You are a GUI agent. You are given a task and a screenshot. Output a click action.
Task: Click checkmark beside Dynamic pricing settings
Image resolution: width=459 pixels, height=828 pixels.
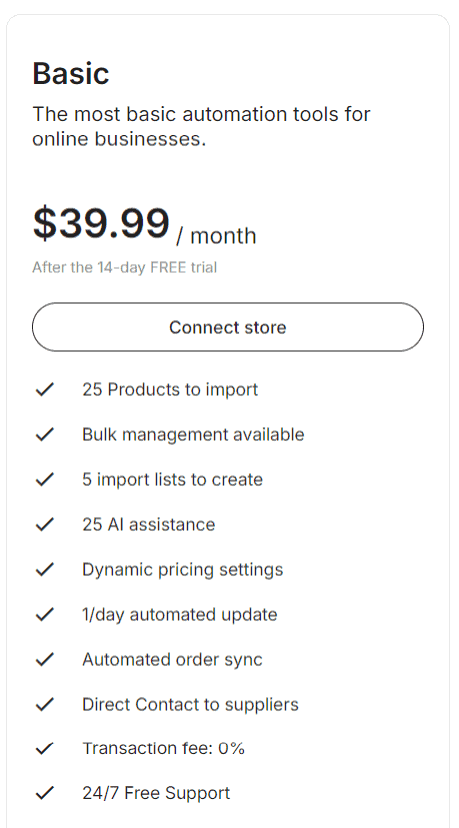(45, 569)
